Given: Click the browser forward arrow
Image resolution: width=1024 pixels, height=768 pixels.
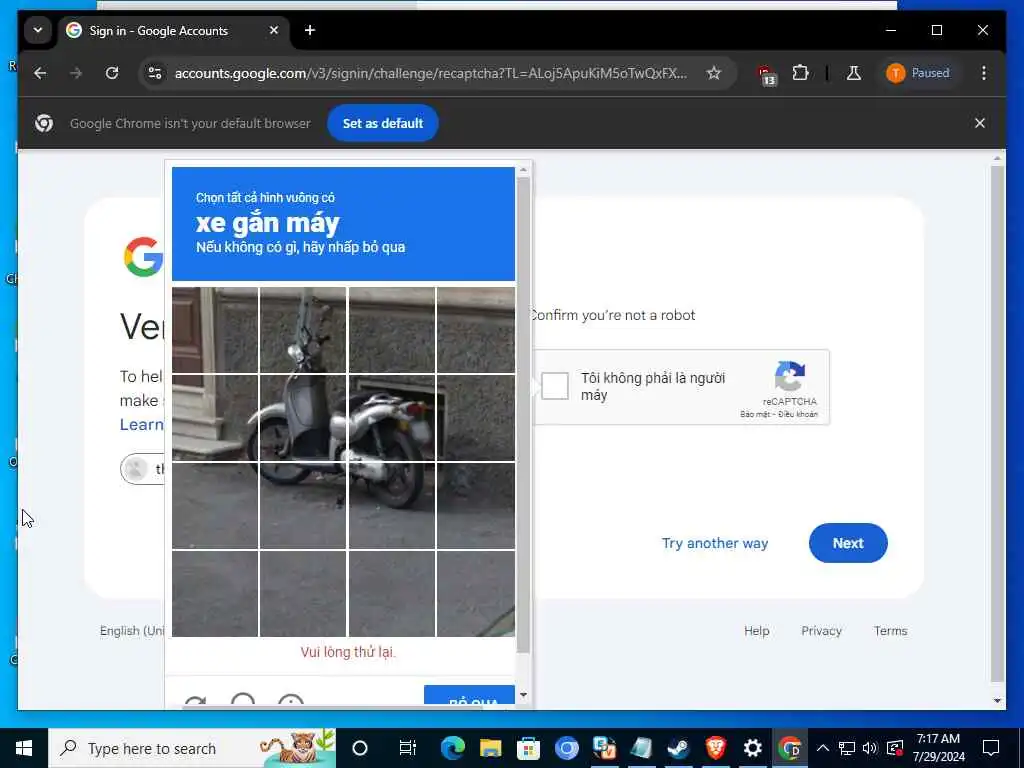Looking at the screenshot, I should pyautogui.click(x=76, y=73).
